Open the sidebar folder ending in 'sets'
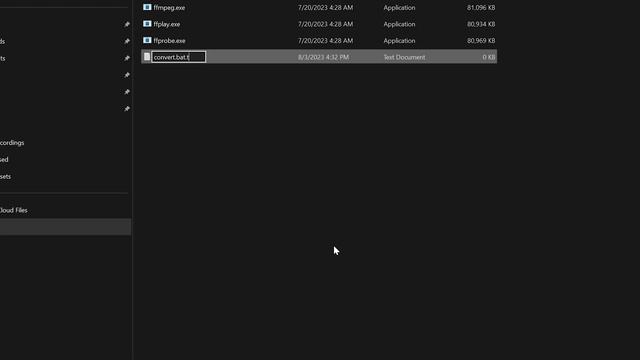Image resolution: width=640 pixels, height=360 pixels. [5, 176]
